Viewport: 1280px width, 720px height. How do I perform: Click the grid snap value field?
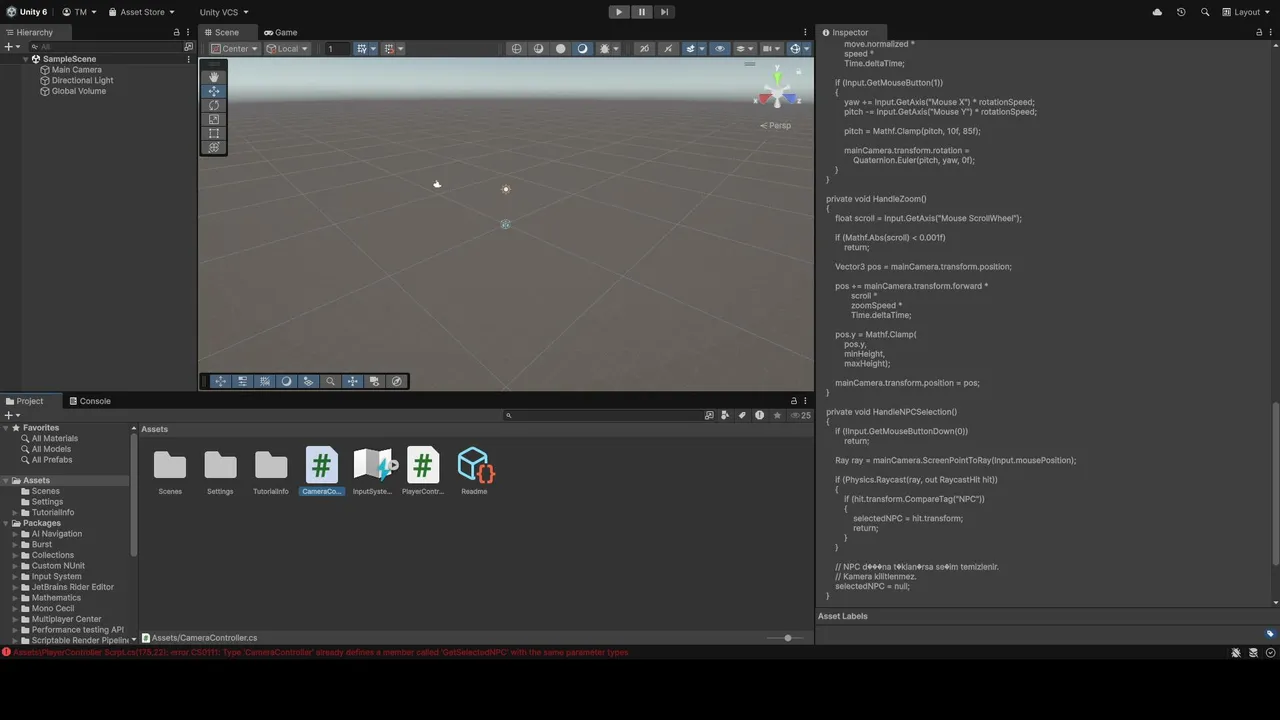pos(337,48)
